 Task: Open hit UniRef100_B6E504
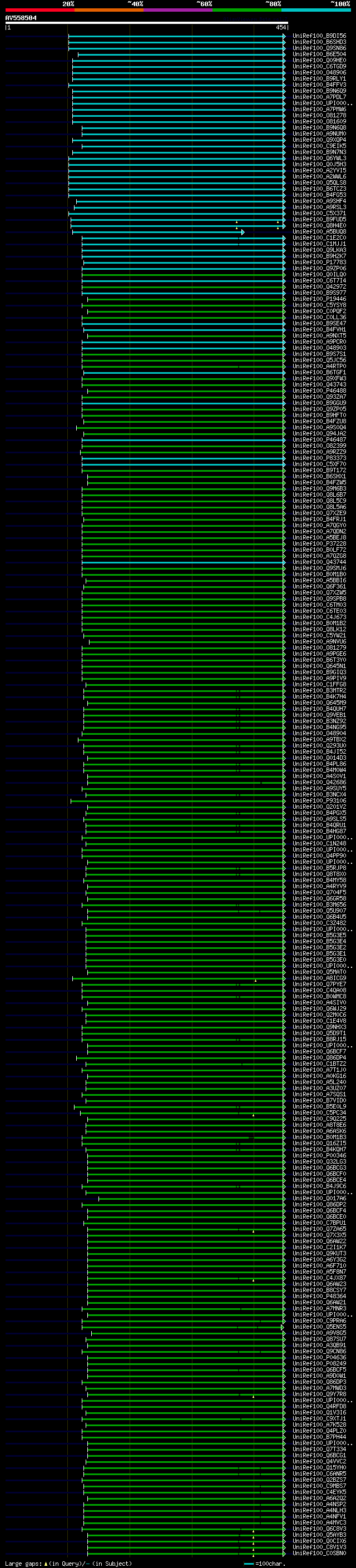319,54
